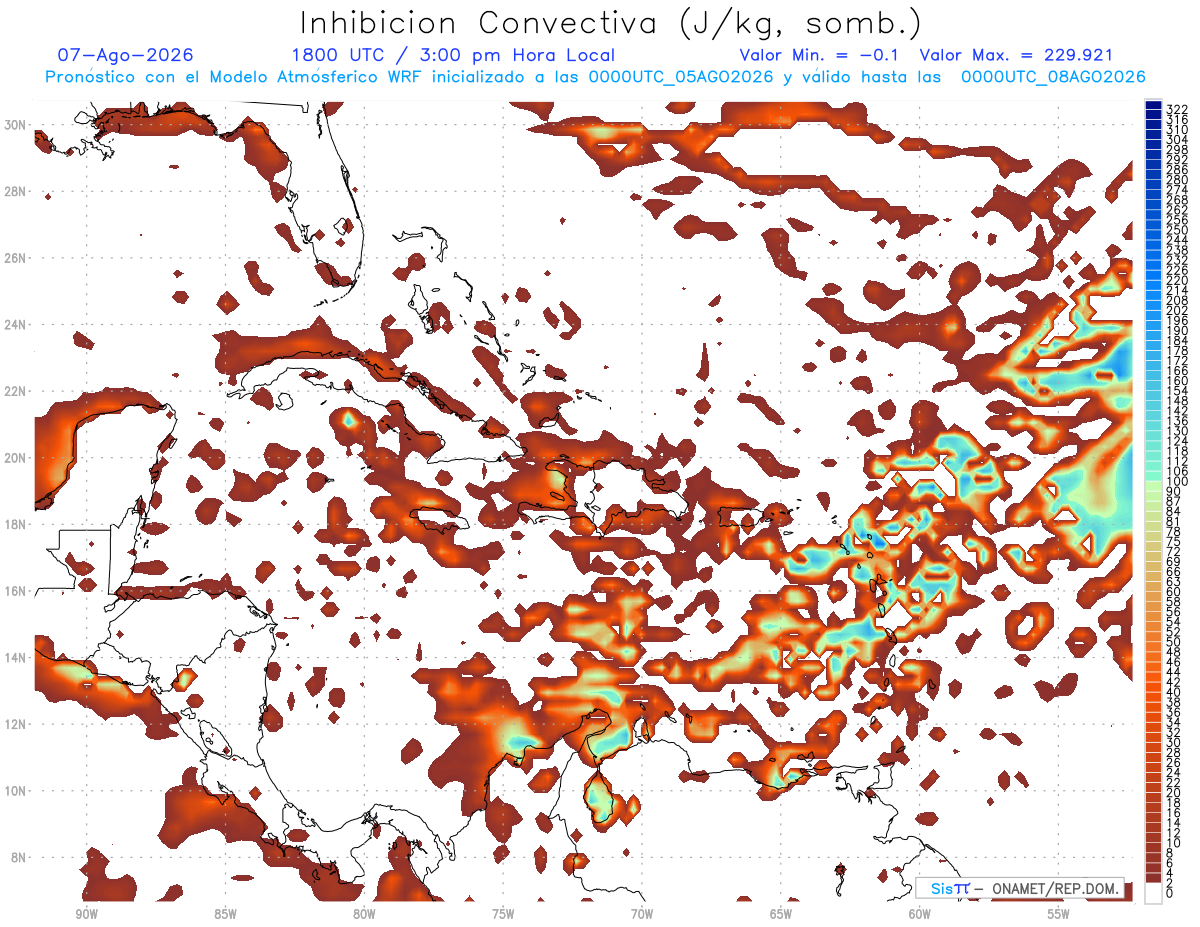The image size is (1200, 927).
Task: Click the '0000UTC_08AGO2026' valid-until timestamp
Action: (x=1053, y=77)
